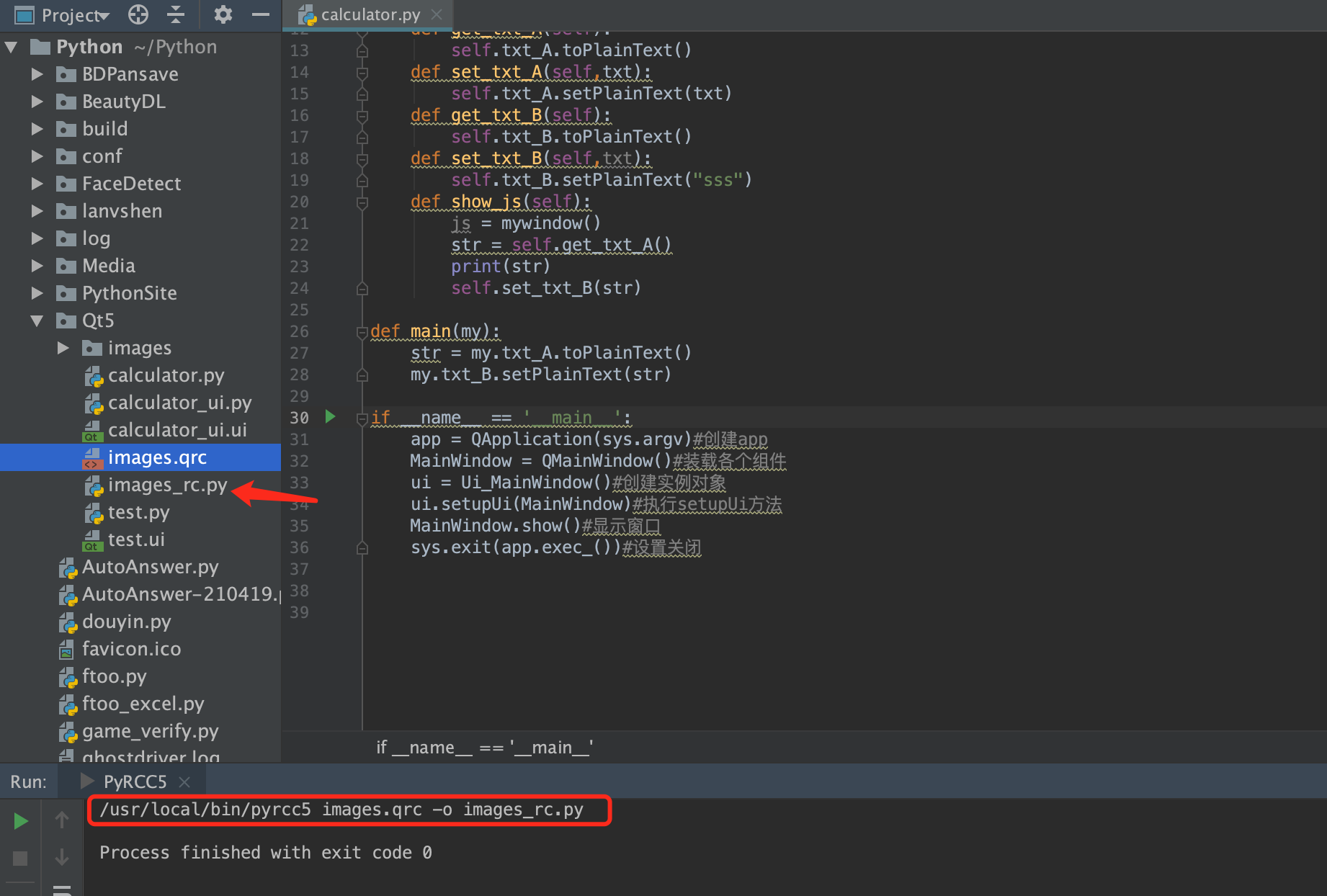Click the run arrow beside line 30
The height and width of the screenshot is (896, 1327).
pyautogui.click(x=330, y=417)
